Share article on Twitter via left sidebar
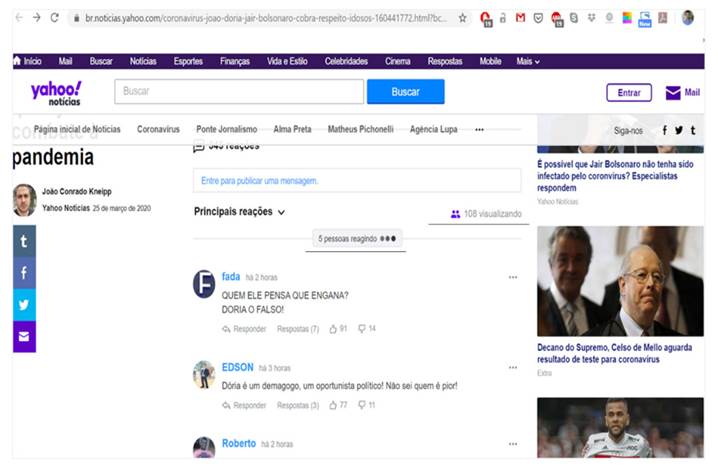 (x=23, y=305)
